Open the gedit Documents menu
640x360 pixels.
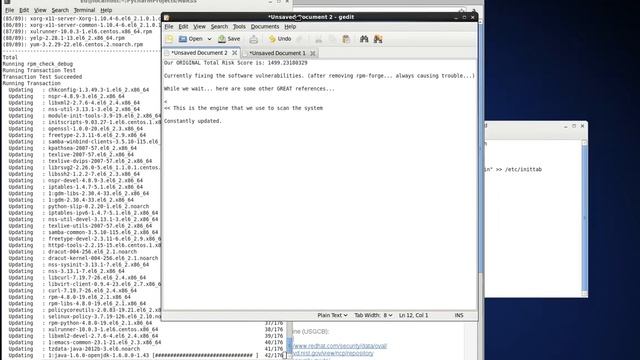[x=265, y=27]
